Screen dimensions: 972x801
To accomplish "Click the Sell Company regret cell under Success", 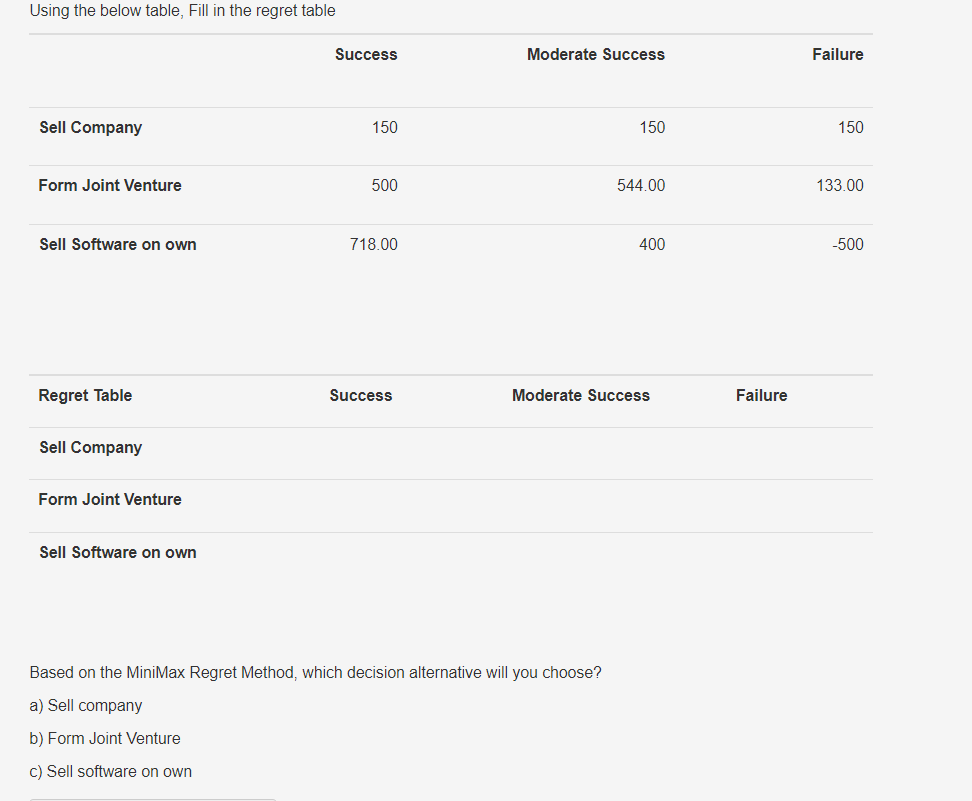I will pyautogui.click(x=361, y=448).
